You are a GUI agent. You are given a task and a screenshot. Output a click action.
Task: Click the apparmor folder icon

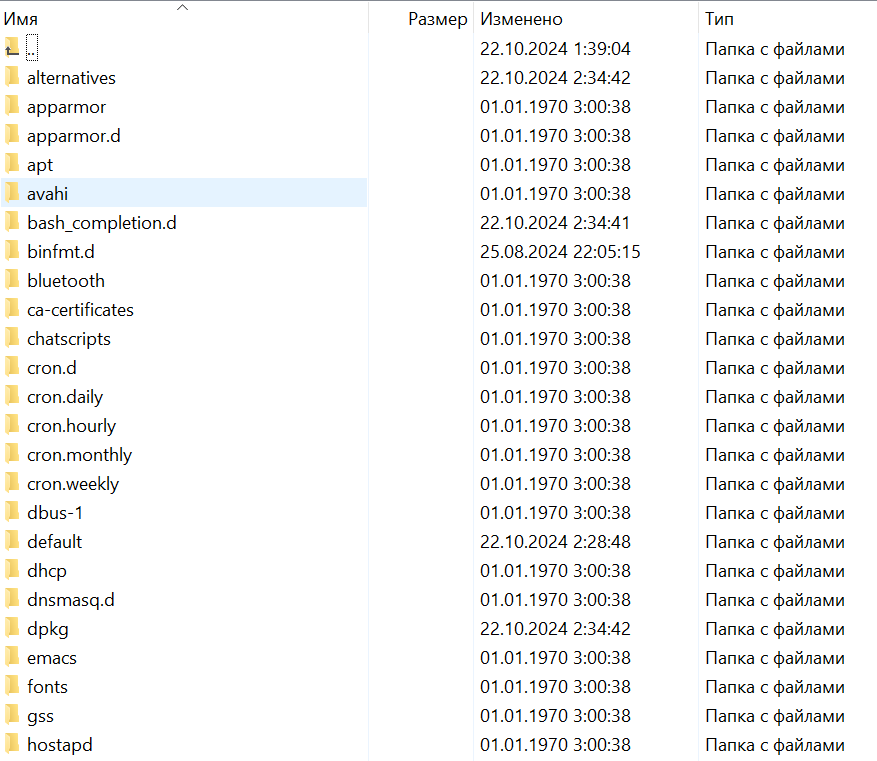pos(12,106)
